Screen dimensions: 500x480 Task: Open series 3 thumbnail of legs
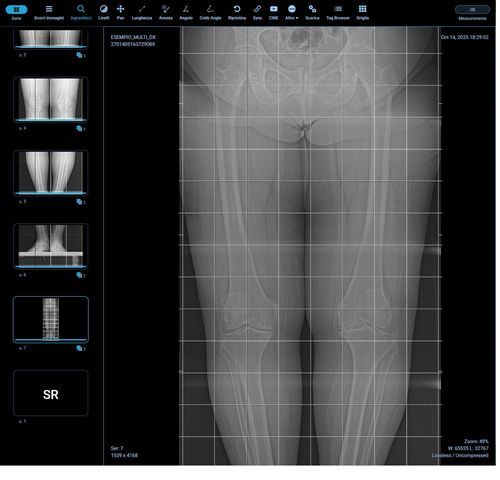click(51, 39)
